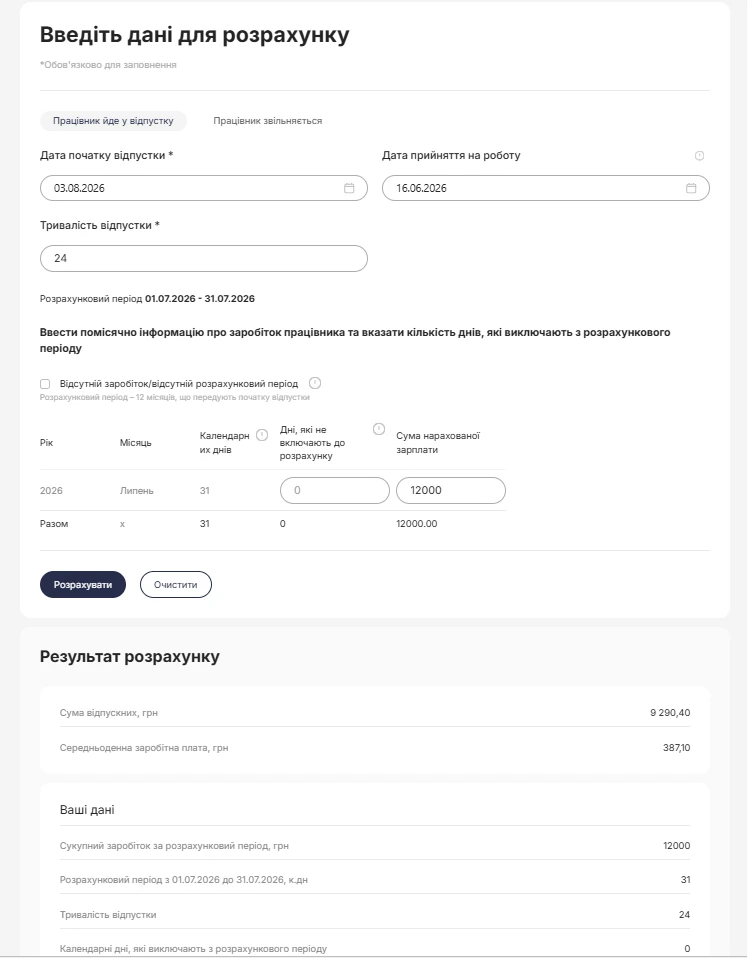The height and width of the screenshot is (958, 748).
Task: Switch to 'Працівник звільняється' tab
Action: click(x=268, y=121)
